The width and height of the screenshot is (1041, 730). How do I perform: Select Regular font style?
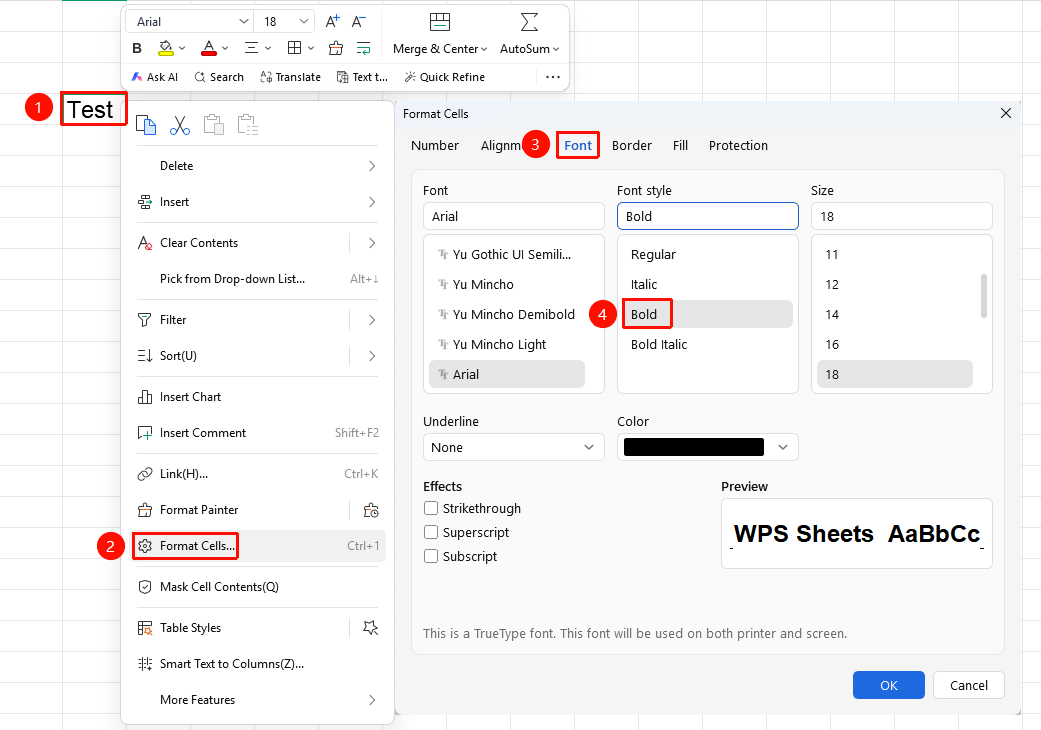[708, 254]
